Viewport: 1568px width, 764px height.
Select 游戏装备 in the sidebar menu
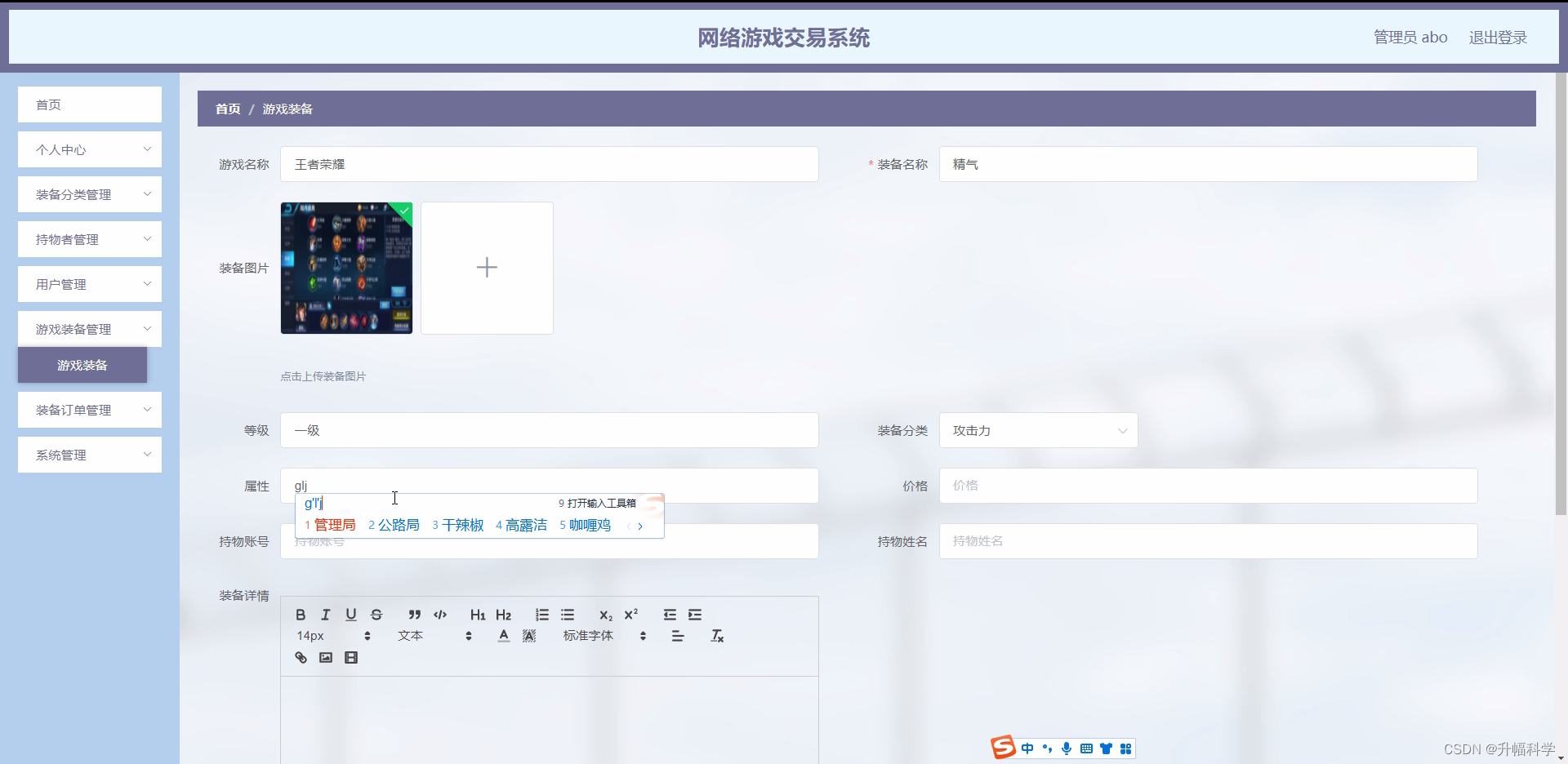82,365
